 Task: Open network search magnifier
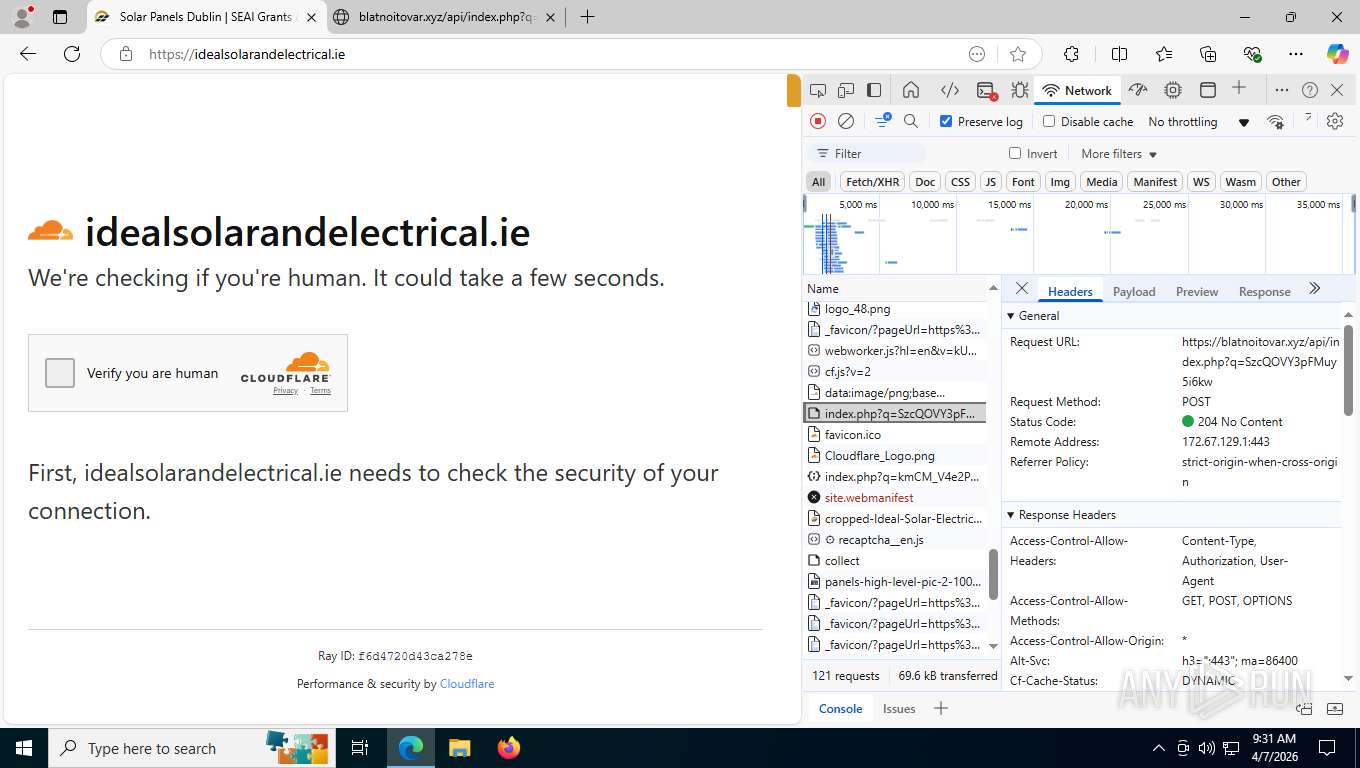pyautogui.click(x=911, y=121)
